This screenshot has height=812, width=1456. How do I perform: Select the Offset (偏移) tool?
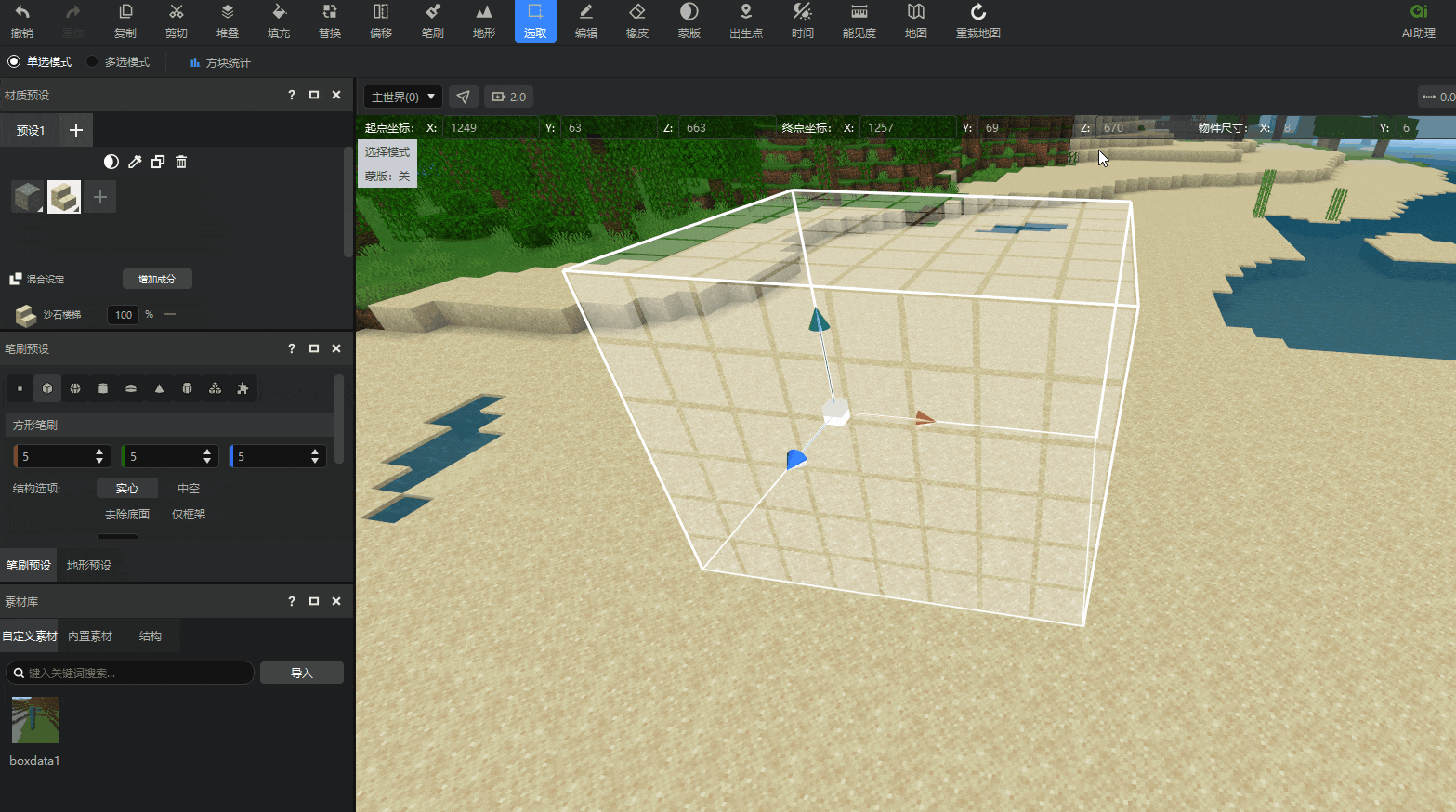(x=381, y=21)
